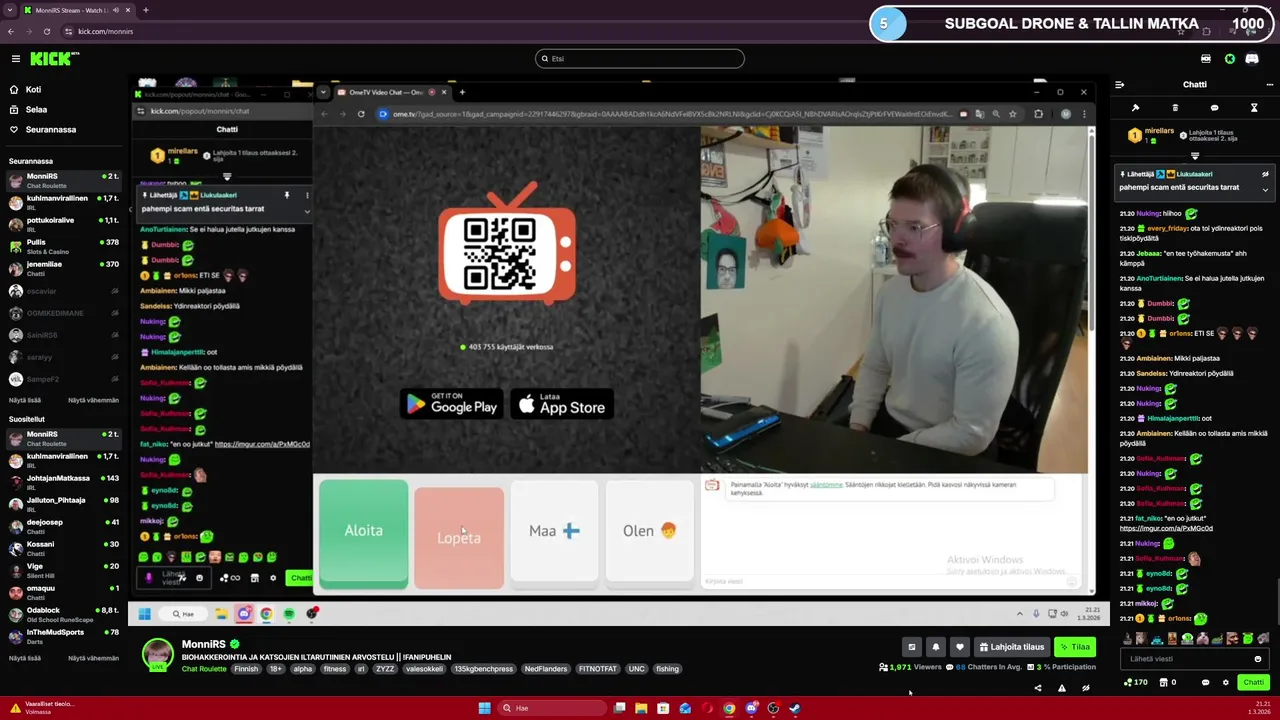Open the Kick shop icon with 0
This screenshot has width=1280, height=720.
pos(1167,682)
